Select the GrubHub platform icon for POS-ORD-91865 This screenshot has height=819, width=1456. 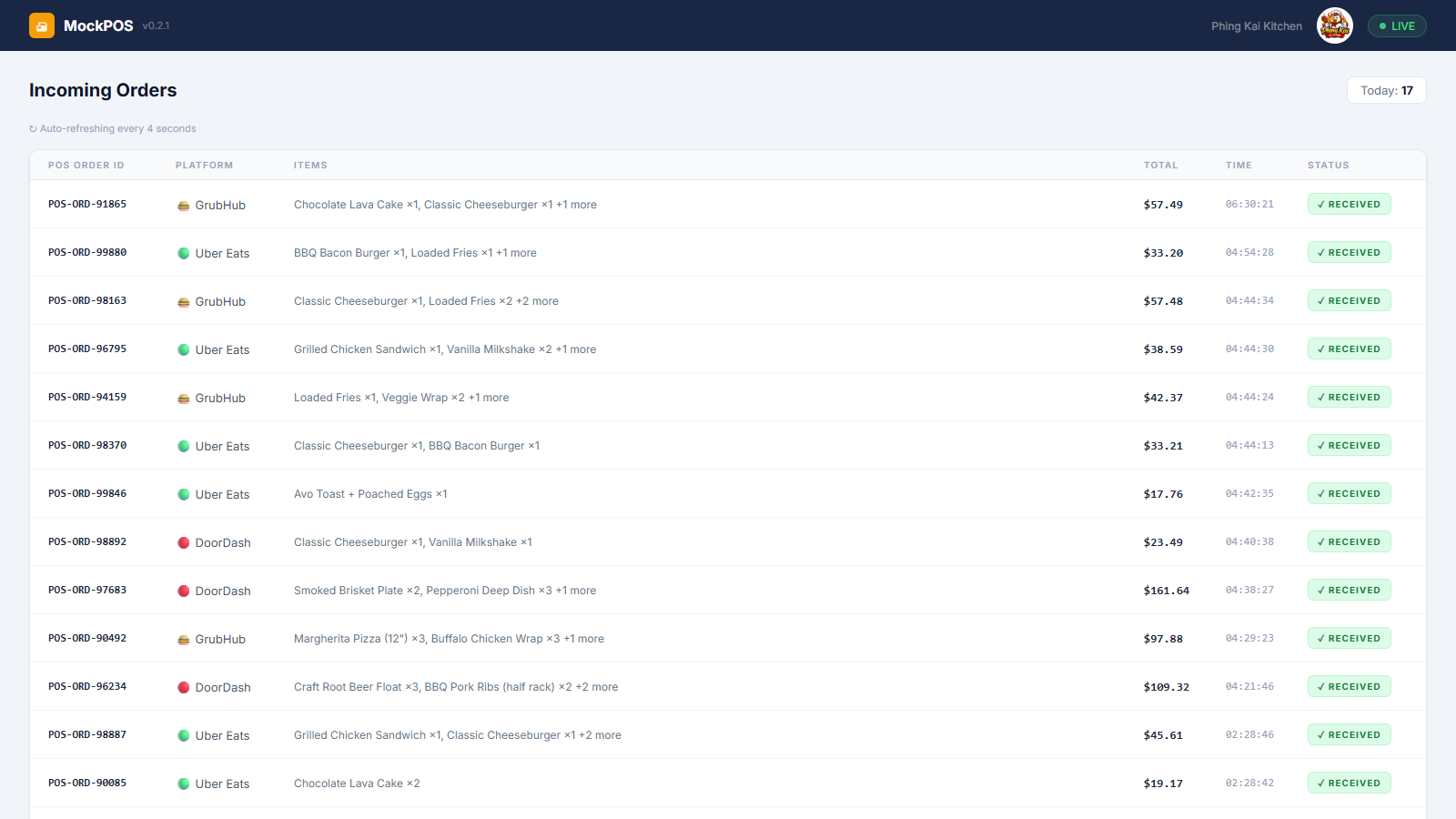(183, 206)
